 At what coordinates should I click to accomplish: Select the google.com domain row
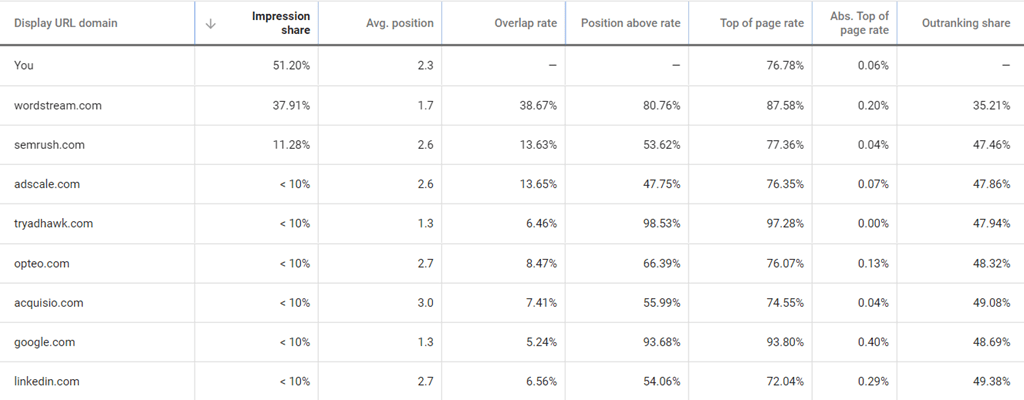[45, 342]
